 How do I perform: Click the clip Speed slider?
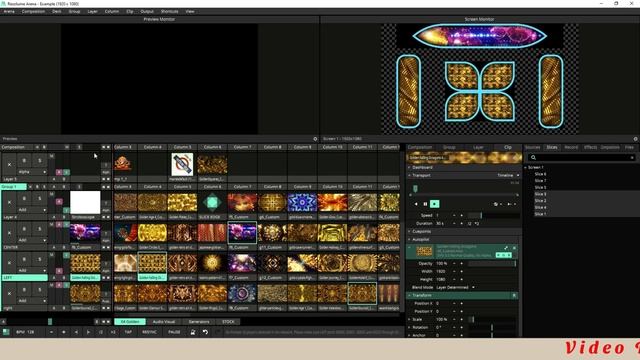point(494,215)
